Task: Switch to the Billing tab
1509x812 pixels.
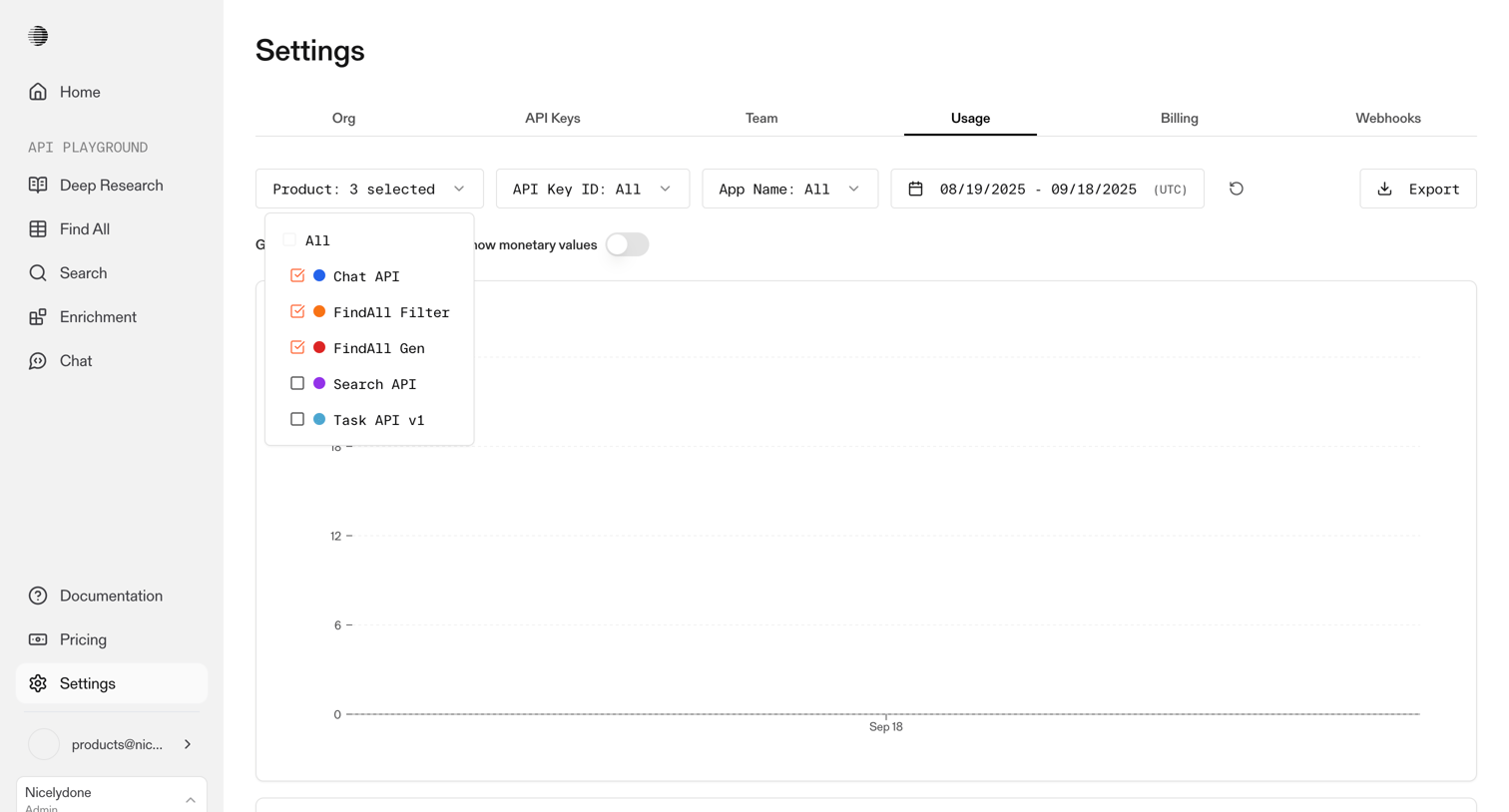Action: (x=1179, y=118)
